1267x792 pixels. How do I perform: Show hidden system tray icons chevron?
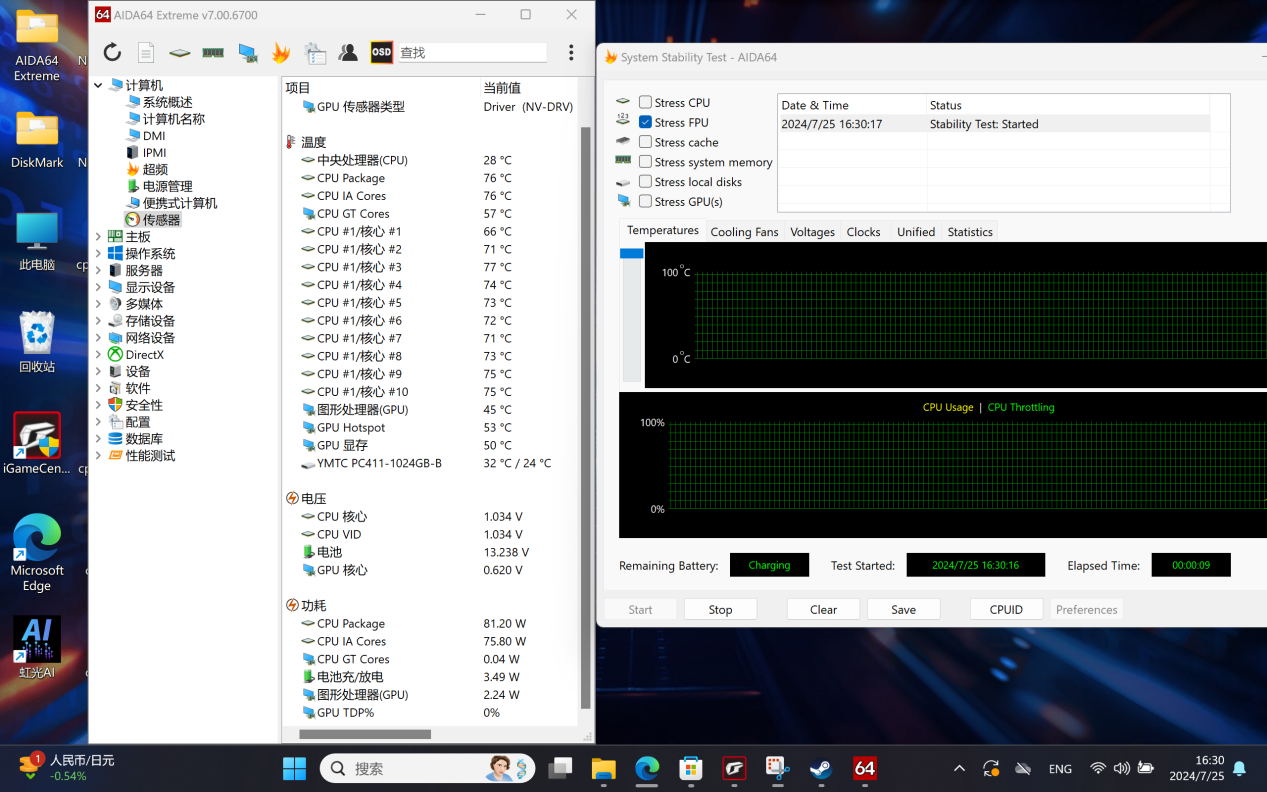click(959, 768)
